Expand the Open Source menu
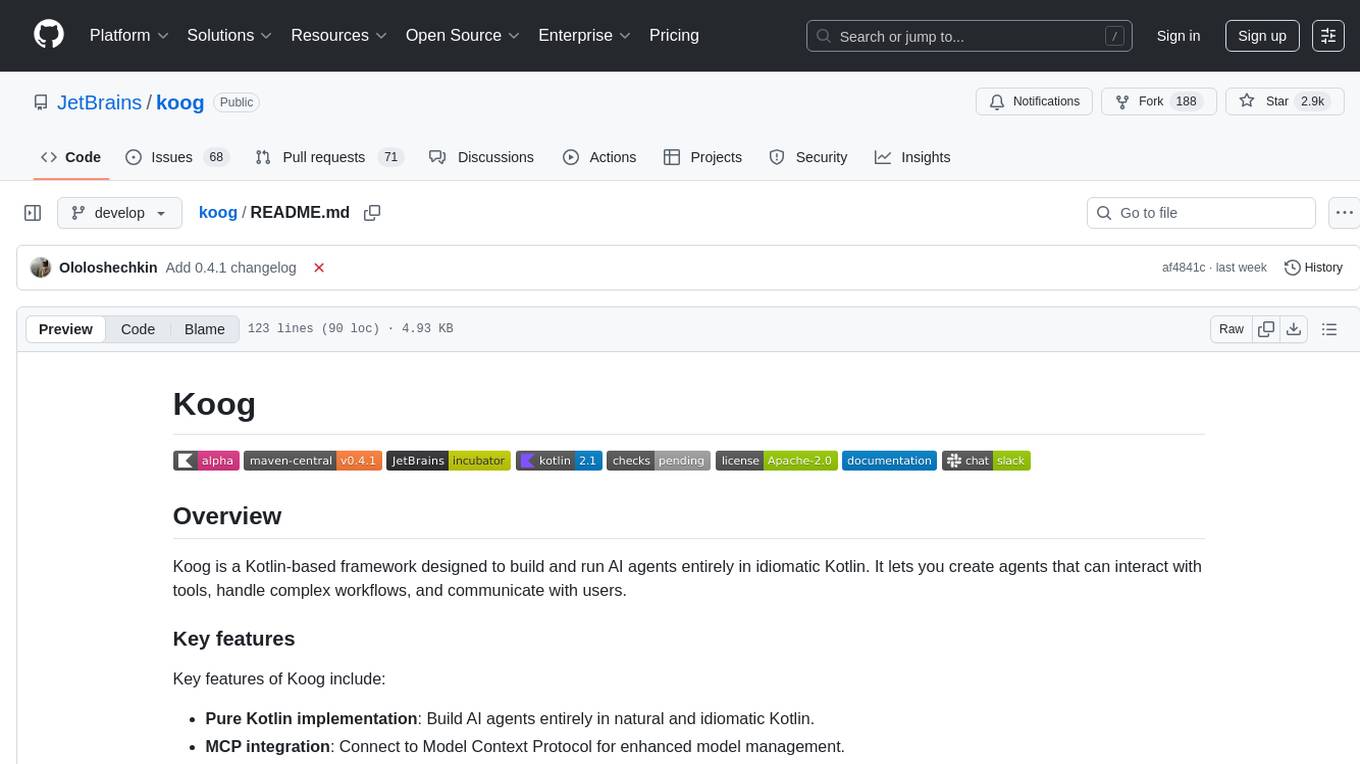Viewport: 1360px width, 764px height. pos(463,35)
